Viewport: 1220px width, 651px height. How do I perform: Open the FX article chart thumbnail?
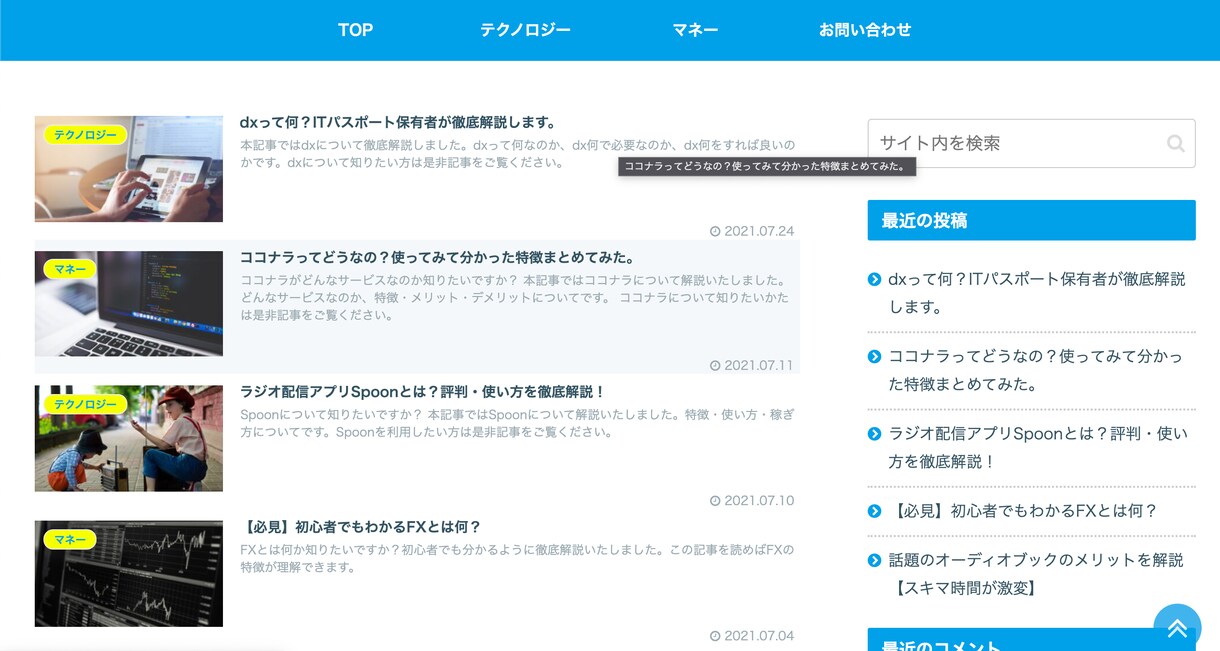pos(129,573)
